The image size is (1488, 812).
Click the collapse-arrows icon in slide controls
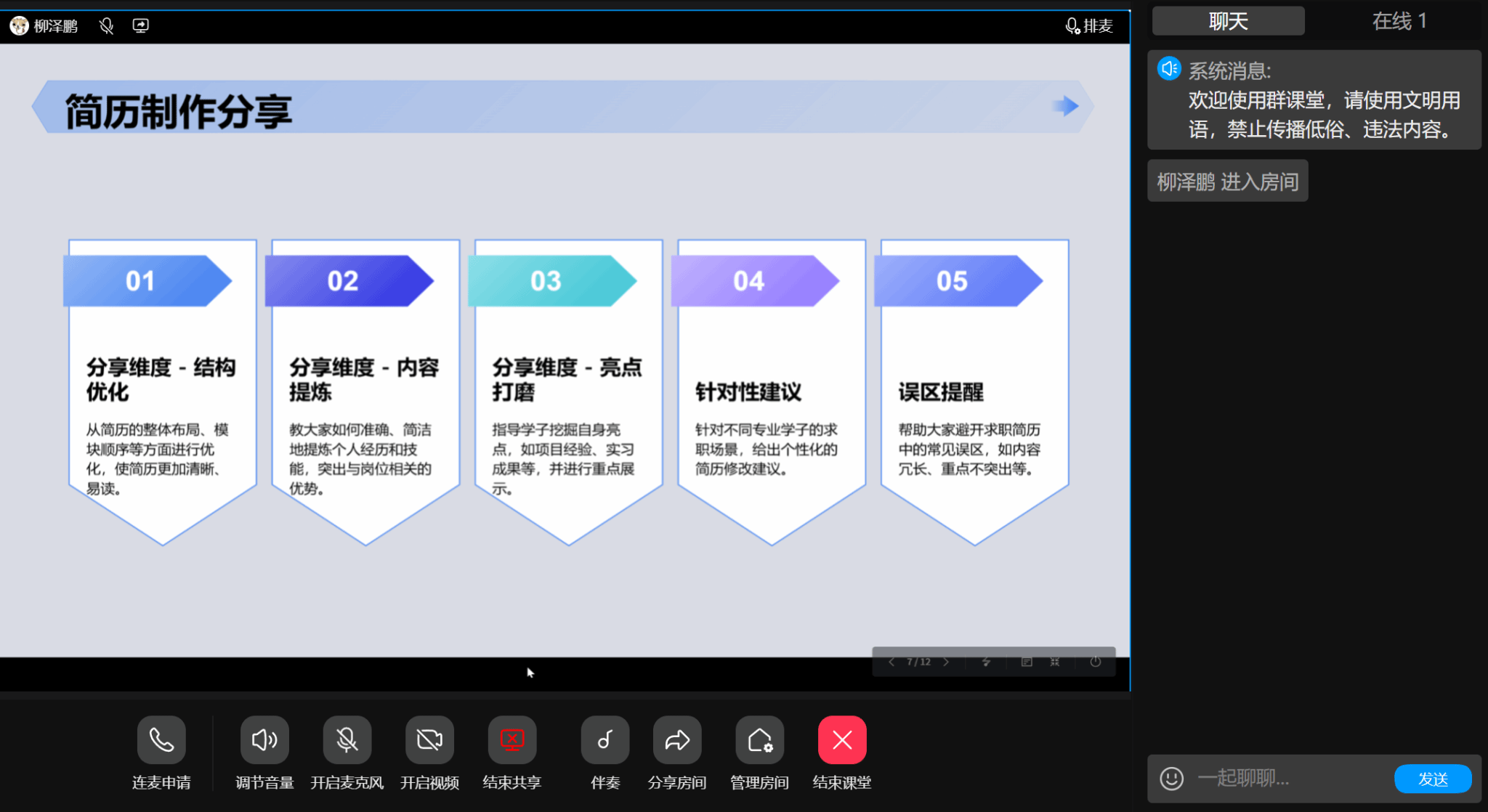tap(1055, 662)
